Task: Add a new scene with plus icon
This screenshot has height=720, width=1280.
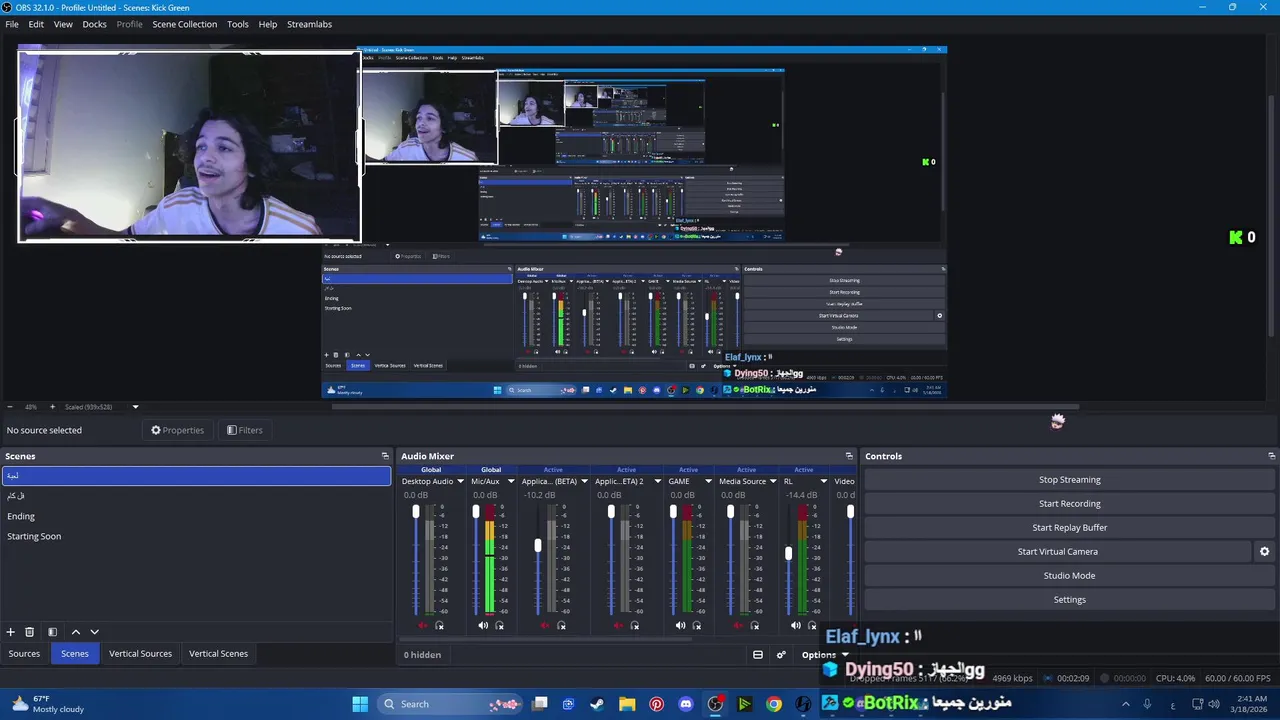Action: pyautogui.click(x=11, y=632)
